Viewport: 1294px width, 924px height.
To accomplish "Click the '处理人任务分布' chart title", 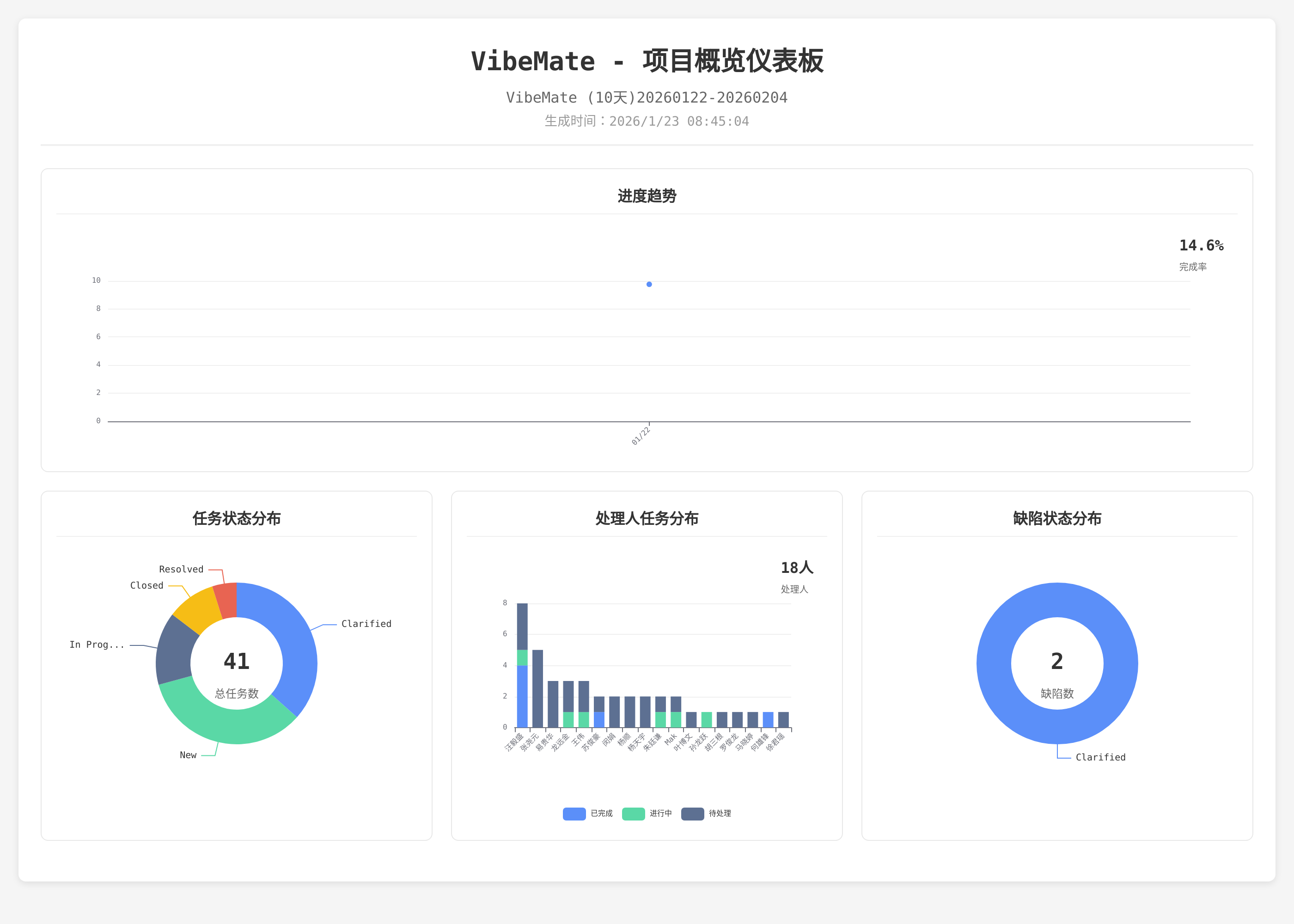I will [647, 518].
